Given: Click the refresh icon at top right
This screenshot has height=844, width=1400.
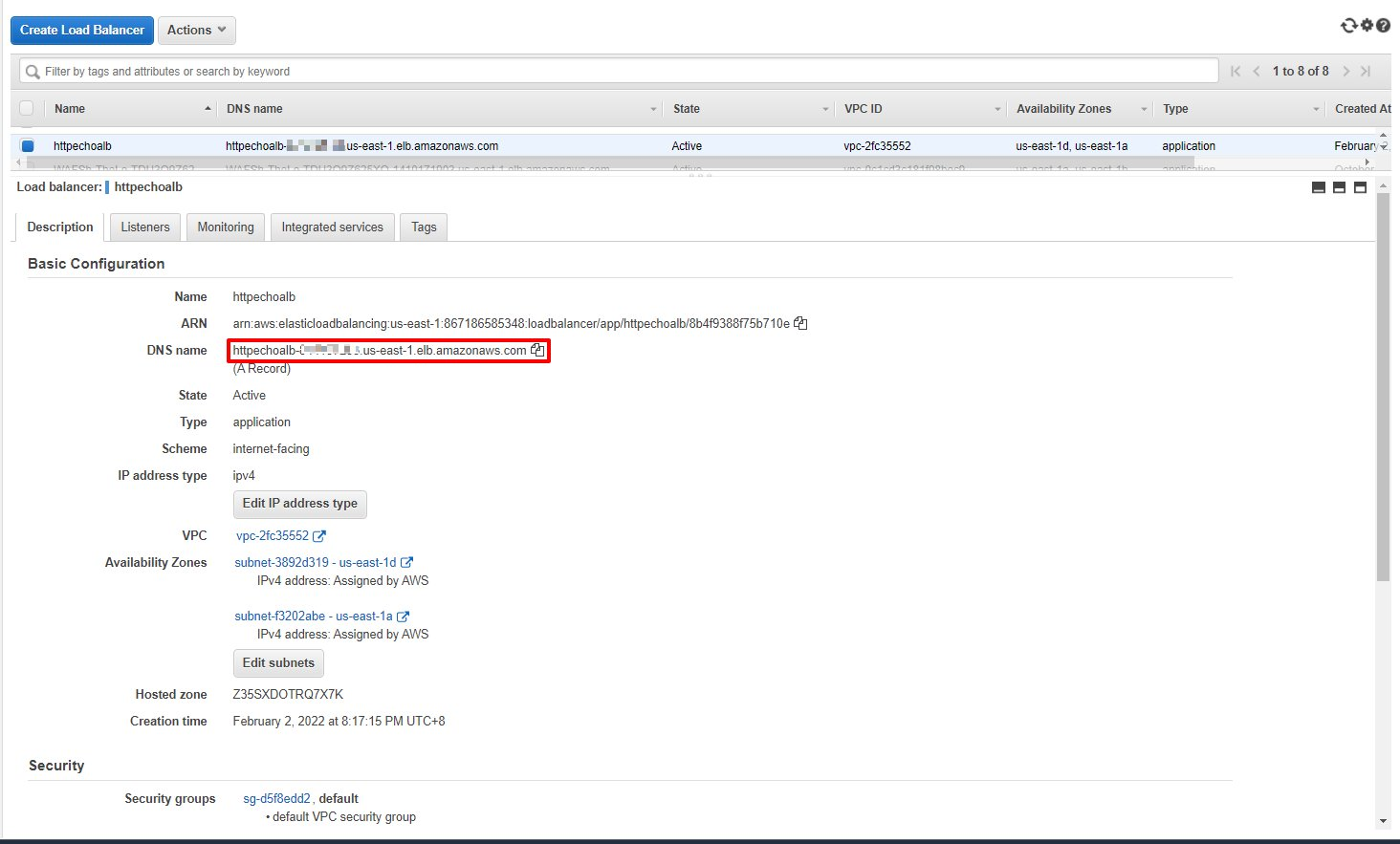Looking at the screenshot, I should click(1348, 26).
